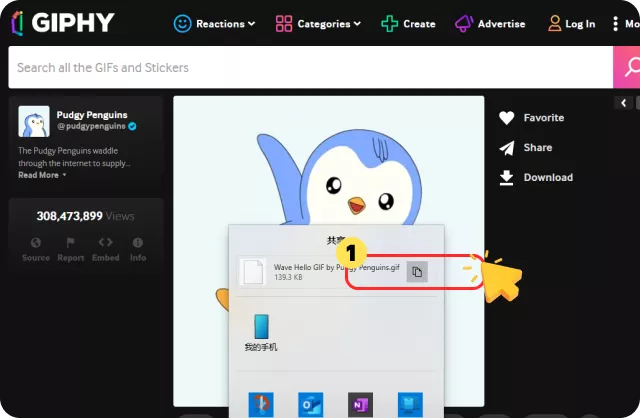Click the 308,473,899 Views count
The width and height of the screenshot is (640, 418).
pos(85,216)
